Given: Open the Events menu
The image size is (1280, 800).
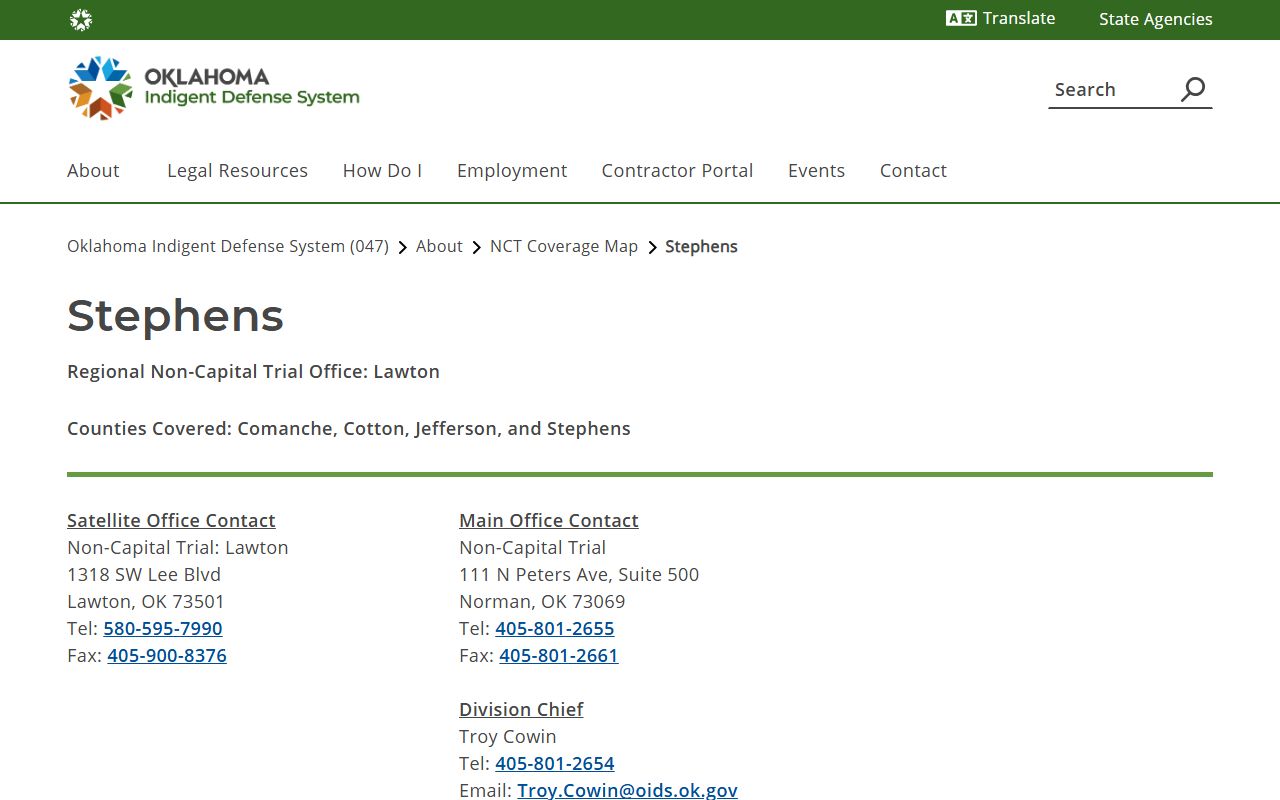Looking at the screenshot, I should coord(816,170).
